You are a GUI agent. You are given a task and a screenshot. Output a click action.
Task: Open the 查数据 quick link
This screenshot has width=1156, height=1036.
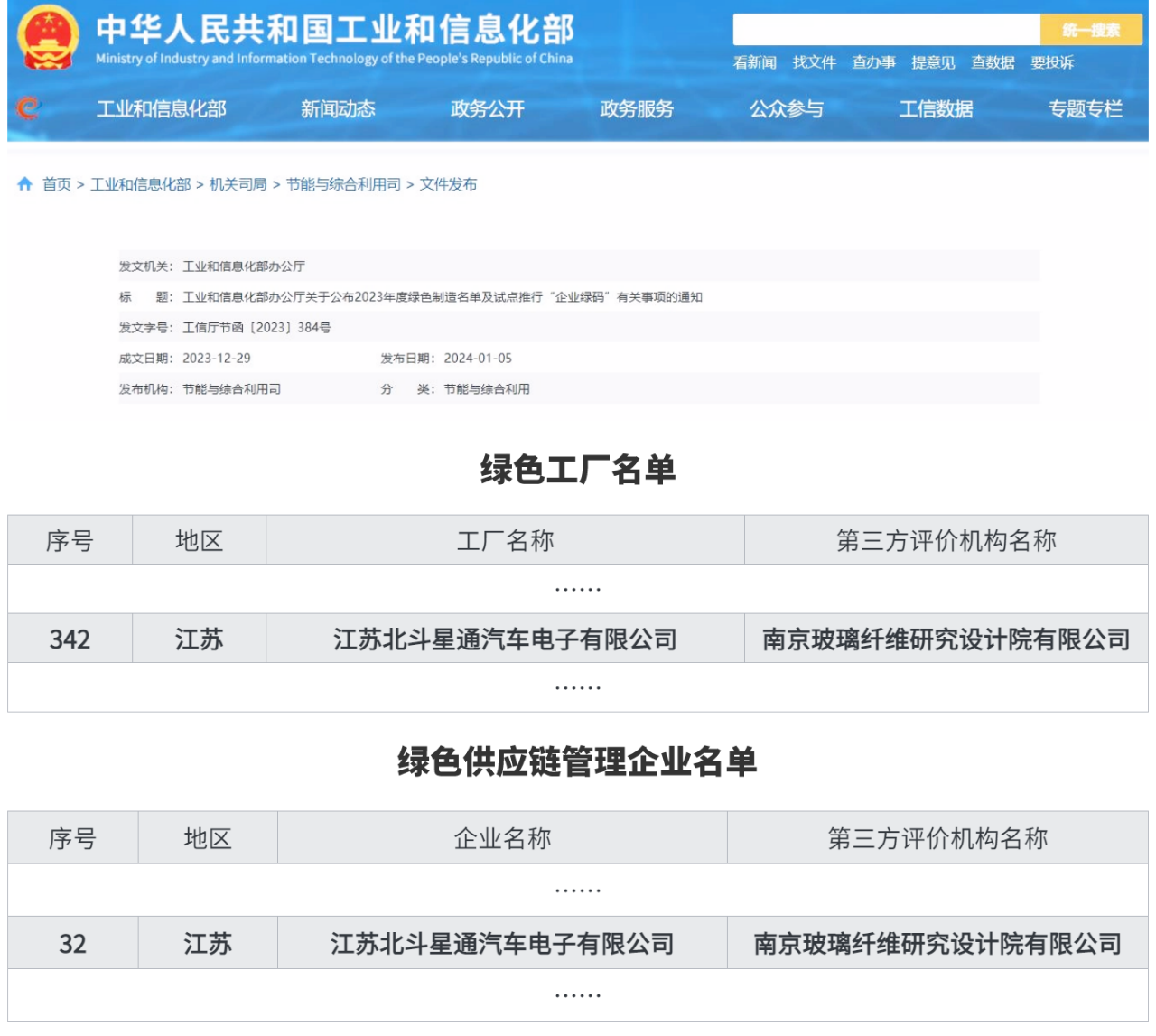(x=993, y=62)
